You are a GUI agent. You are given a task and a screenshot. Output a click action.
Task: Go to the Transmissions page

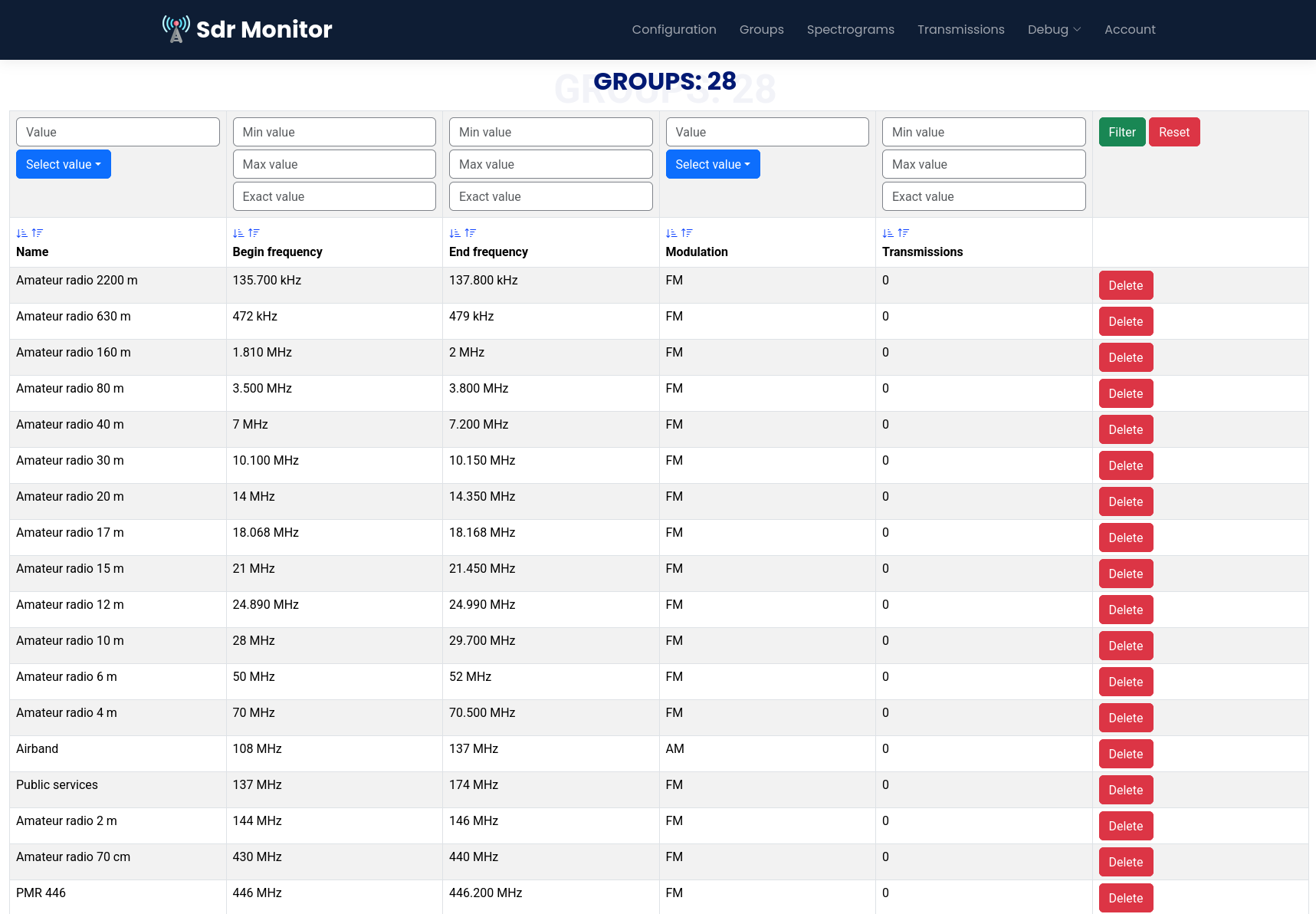click(960, 29)
